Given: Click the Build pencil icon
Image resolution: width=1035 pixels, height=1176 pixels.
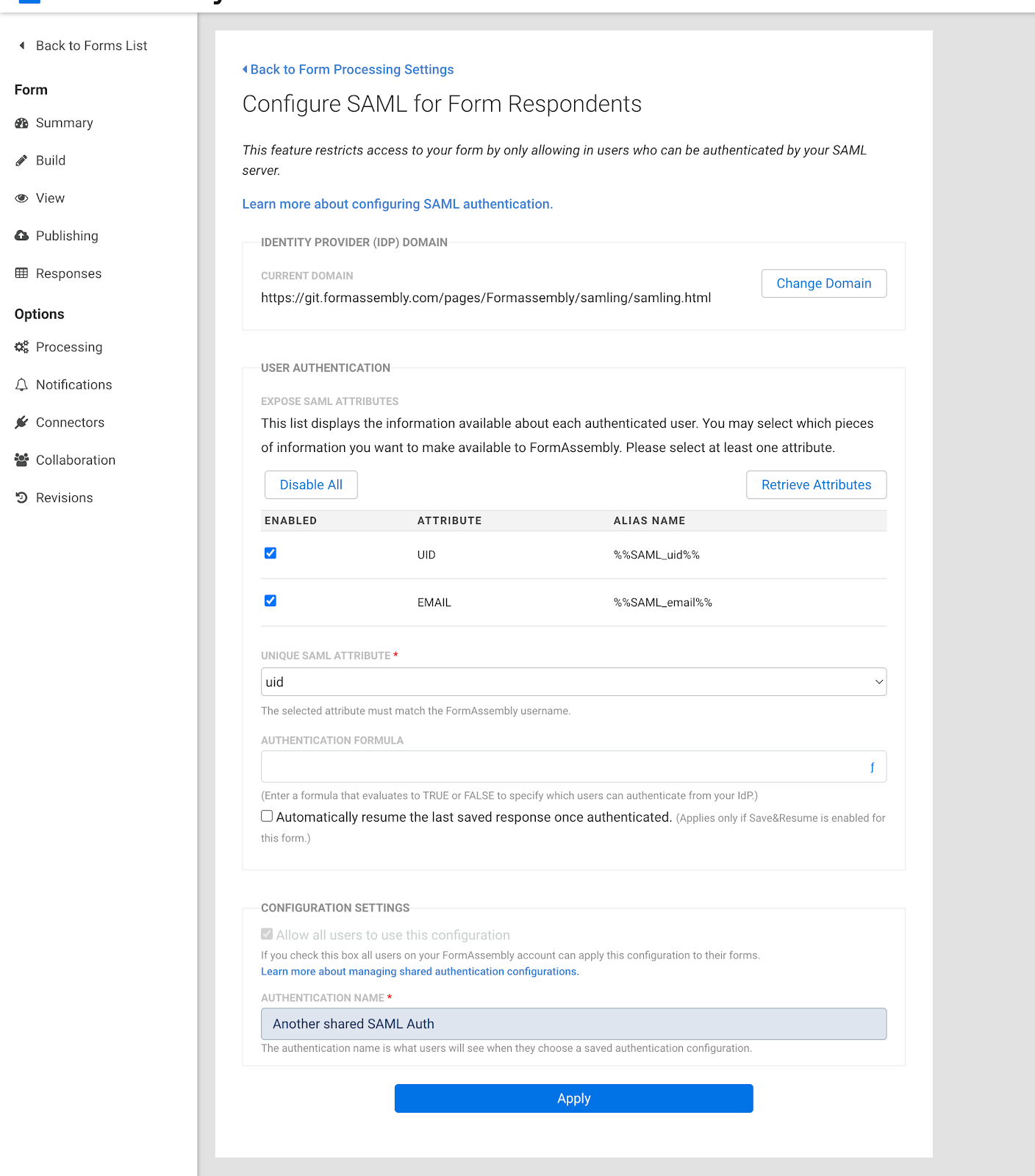Looking at the screenshot, I should point(21,161).
